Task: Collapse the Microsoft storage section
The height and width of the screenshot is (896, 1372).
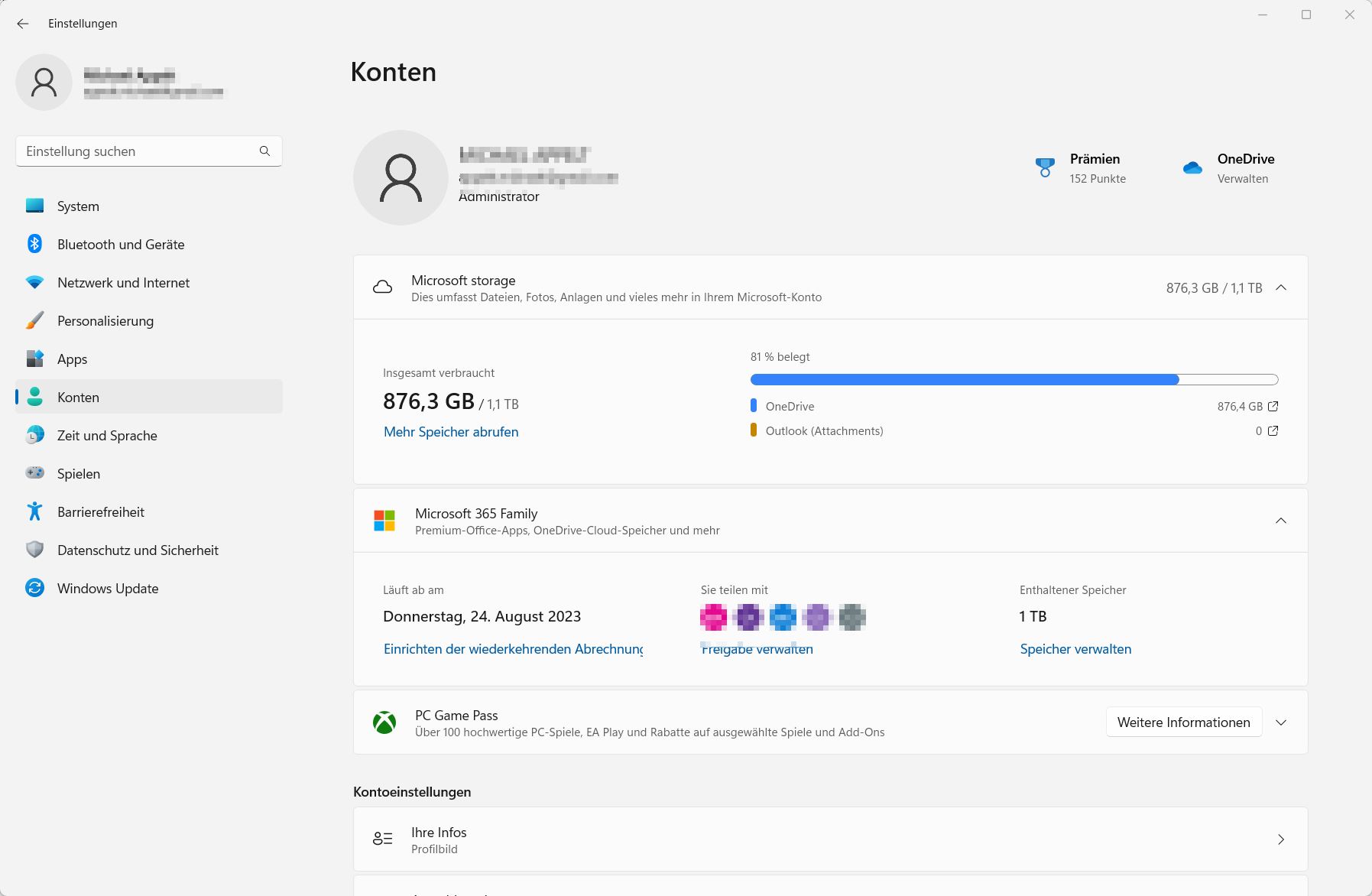Action: [1281, 288]
